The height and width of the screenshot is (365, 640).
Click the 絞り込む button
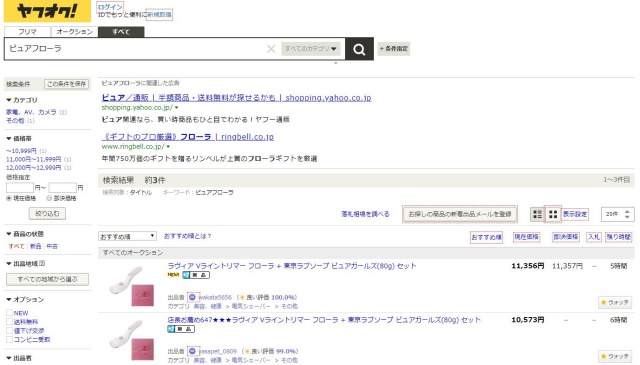click(x=47, y=214)
